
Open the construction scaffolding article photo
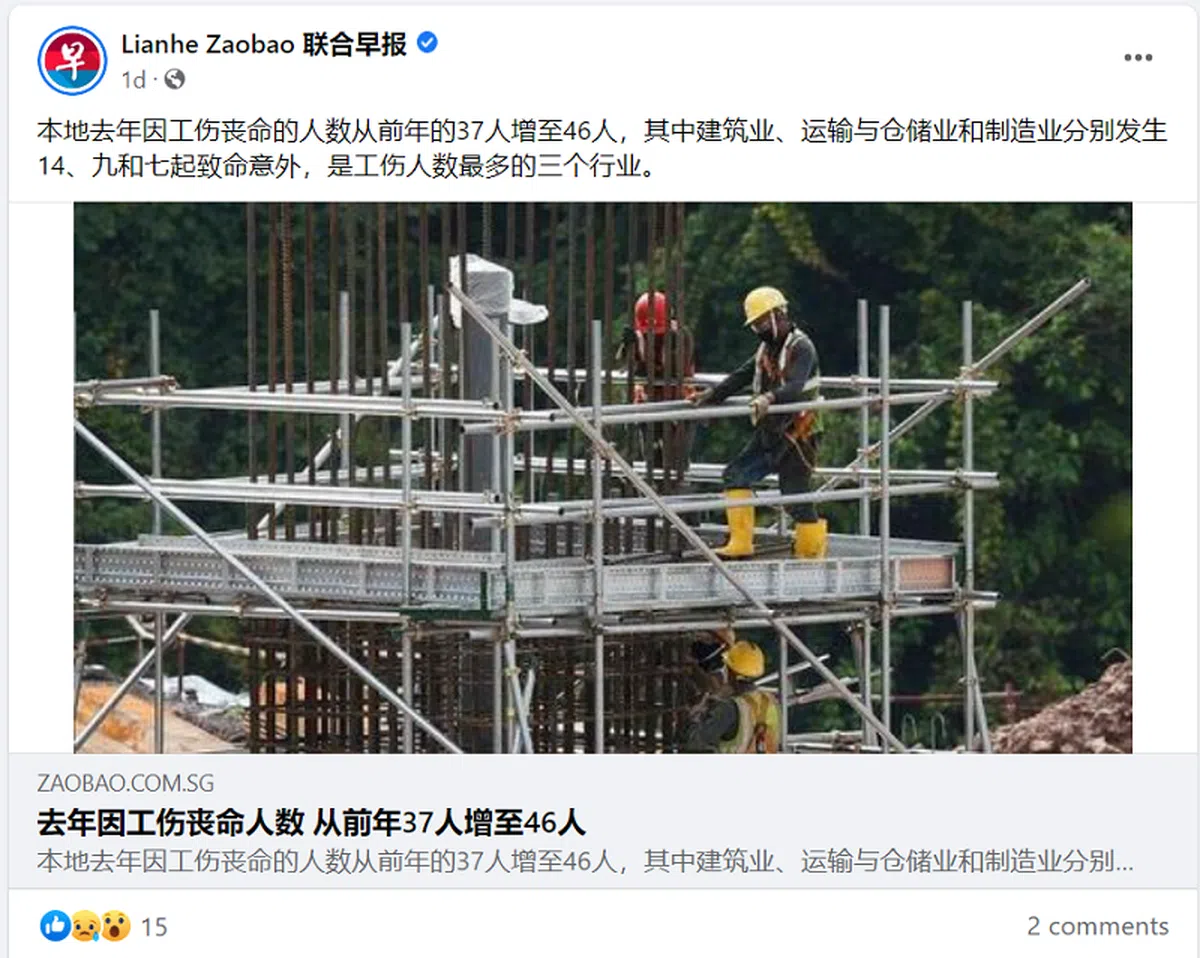point(603,478)
